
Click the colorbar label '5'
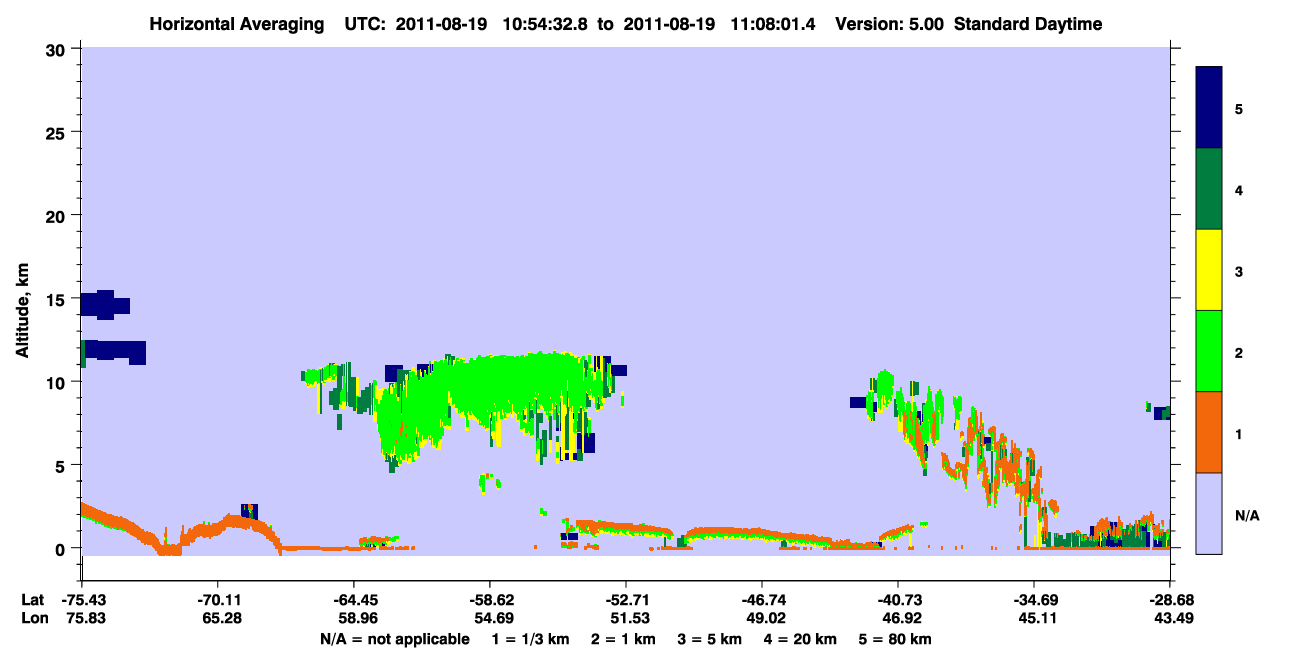[1238, 109]
